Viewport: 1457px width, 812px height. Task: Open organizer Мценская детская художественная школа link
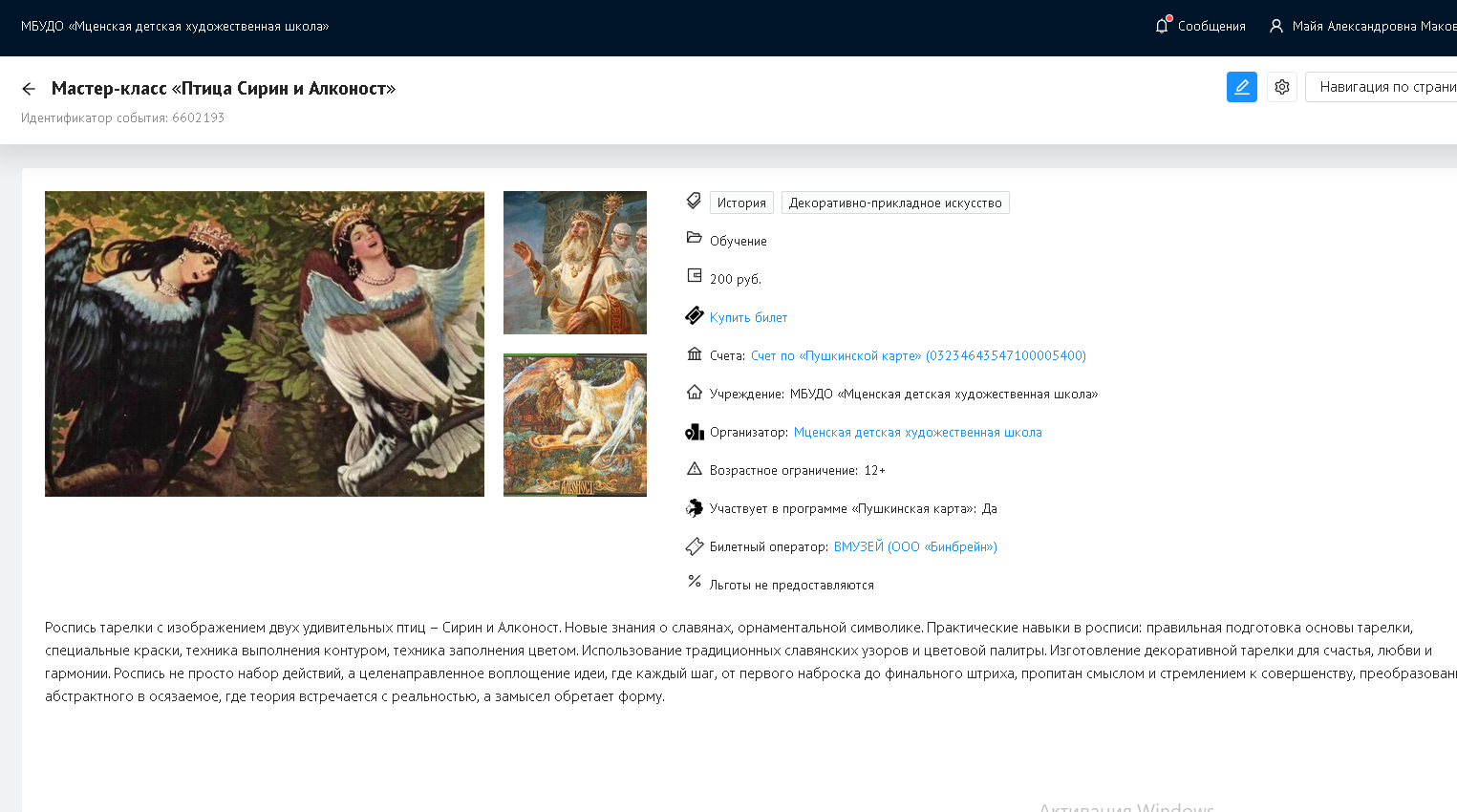click(x=917, y=432)
